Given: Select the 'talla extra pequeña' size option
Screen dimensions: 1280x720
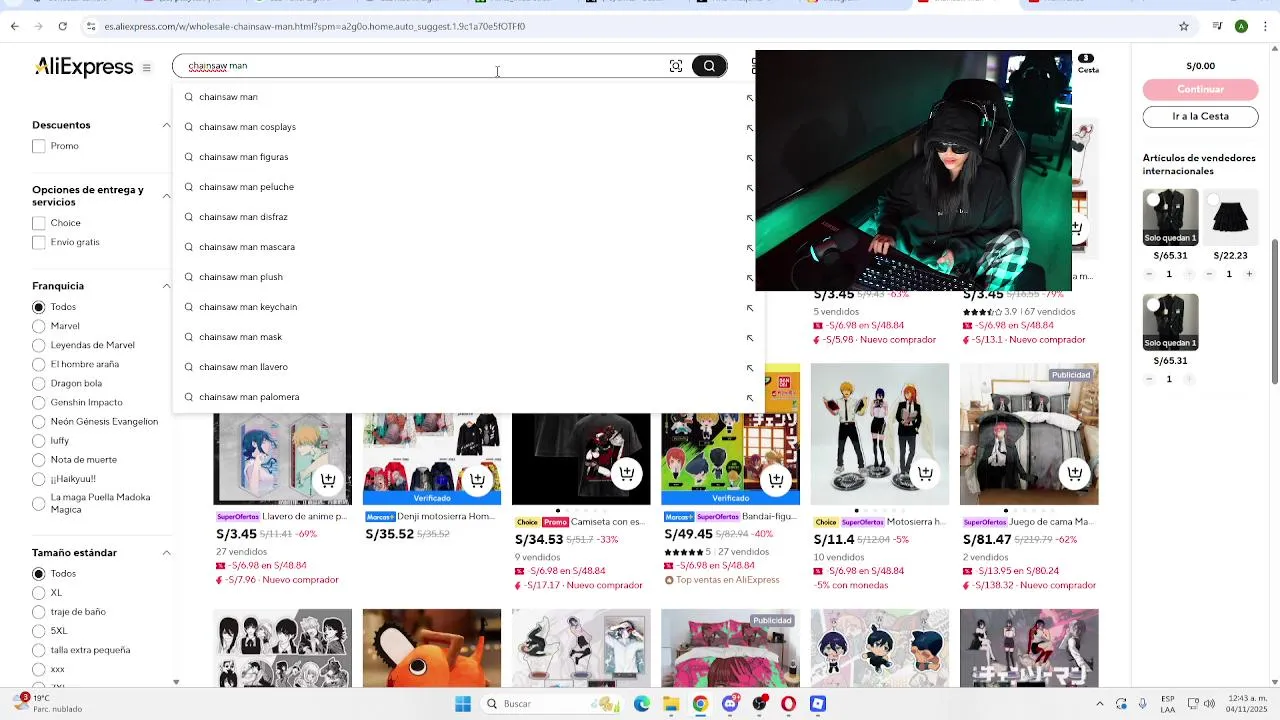Looking at the screenshot, I should pos(38,650).
